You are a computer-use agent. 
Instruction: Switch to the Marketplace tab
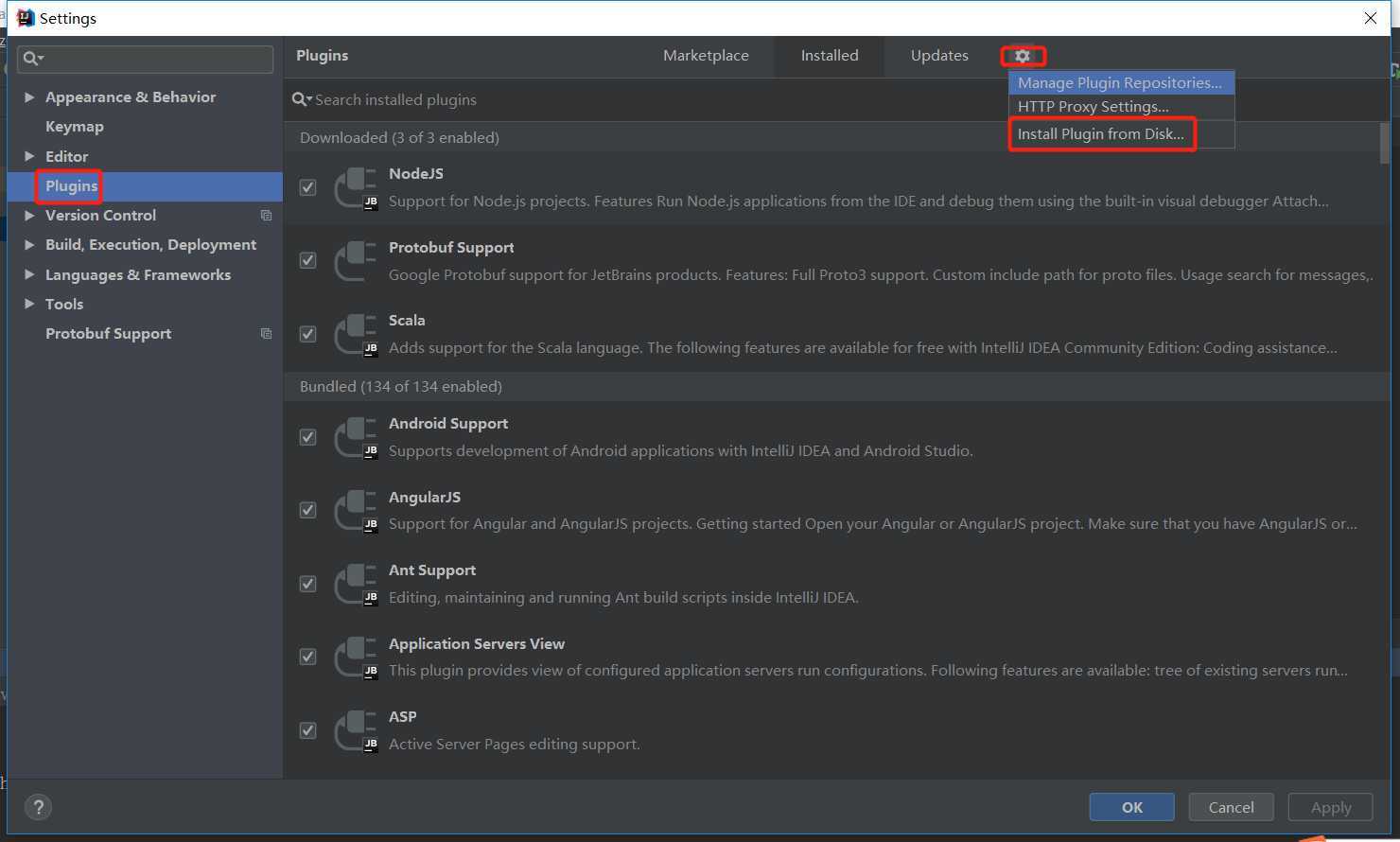tap(706, 56)
